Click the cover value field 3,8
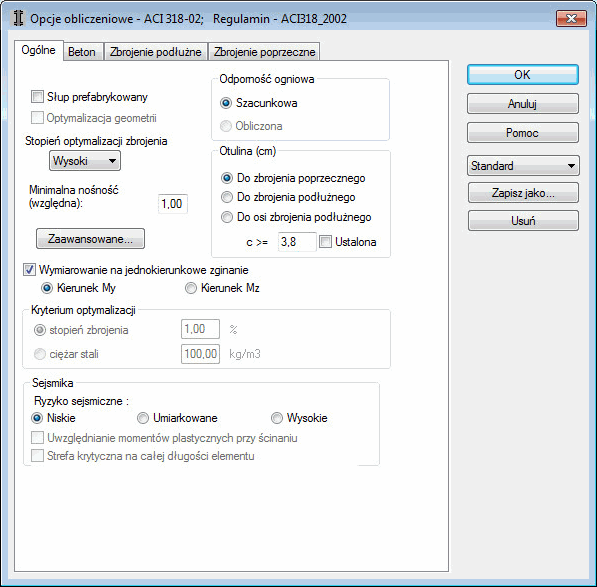This screenshot has width=597, height=587. (x=297, y=242)
